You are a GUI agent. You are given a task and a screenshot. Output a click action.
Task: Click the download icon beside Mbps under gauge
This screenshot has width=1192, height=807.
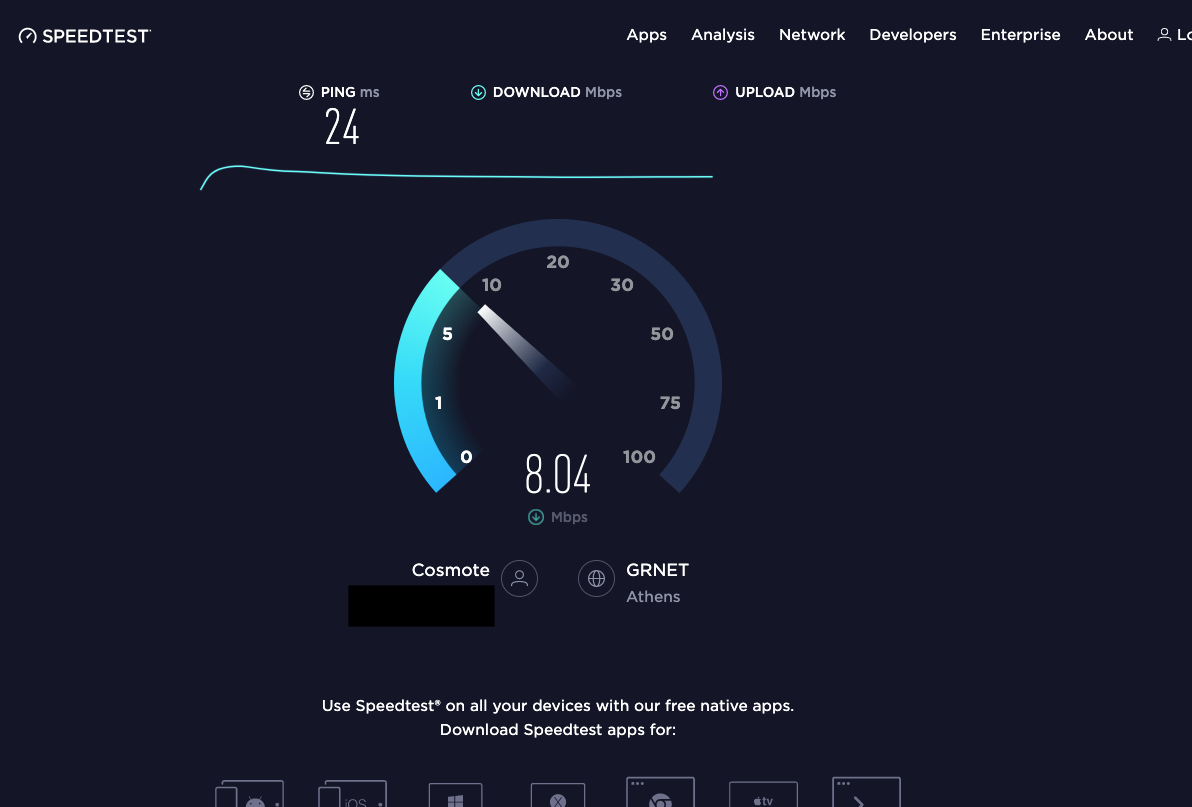(536, 517)
